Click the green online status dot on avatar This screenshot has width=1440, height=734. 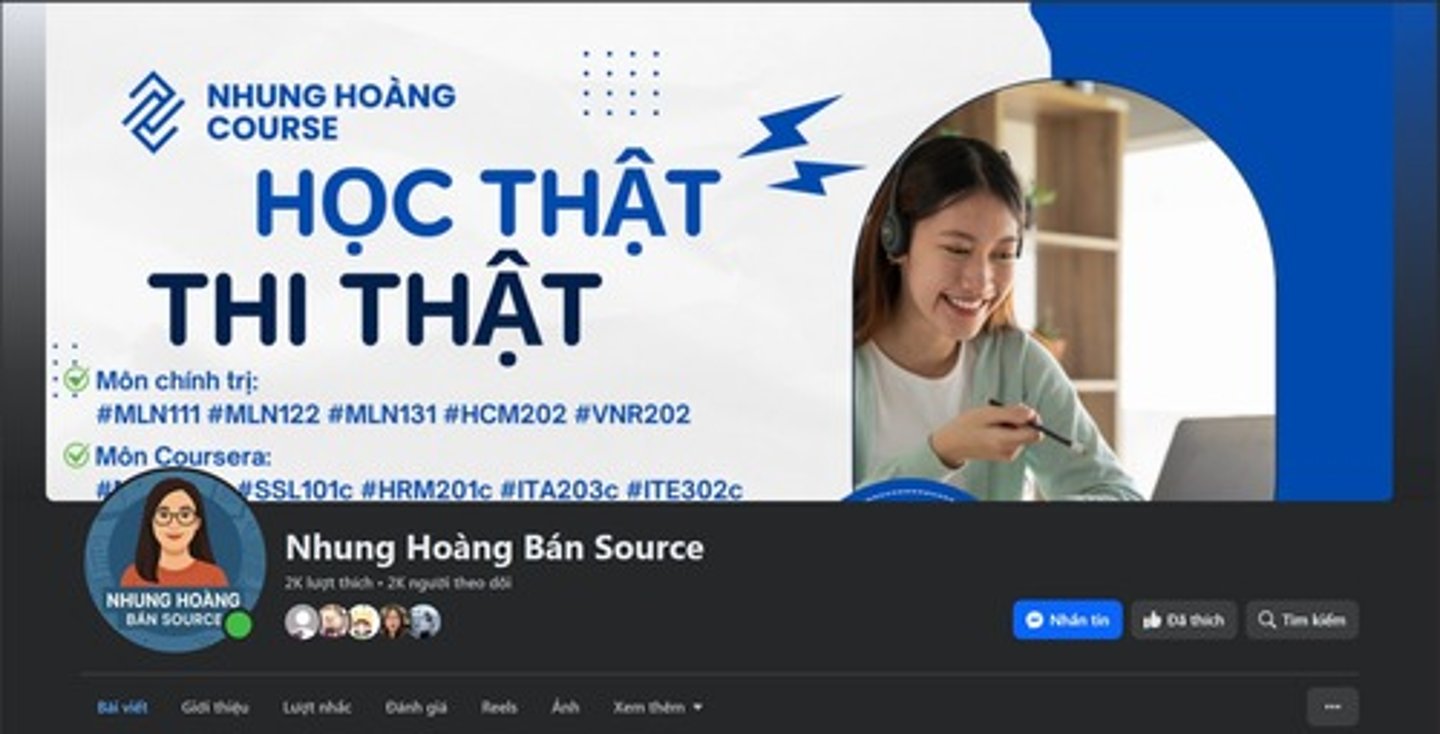tap(238, 625)
